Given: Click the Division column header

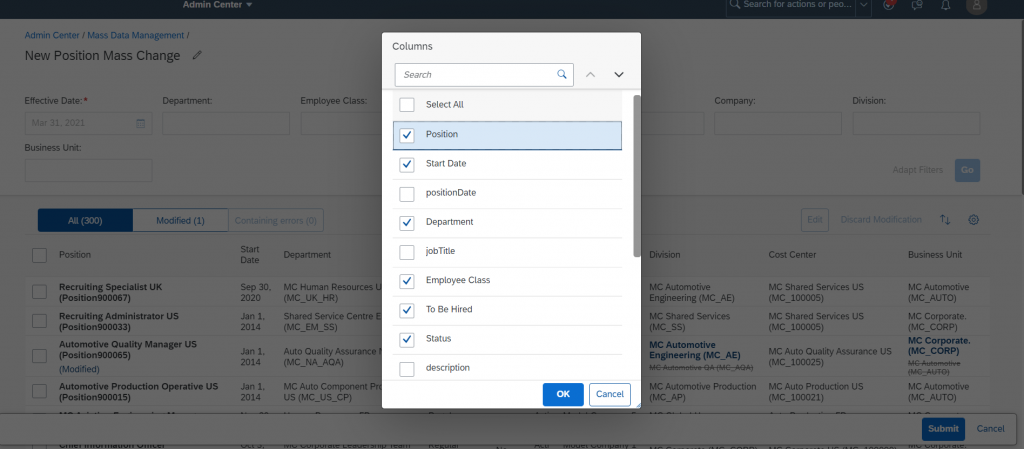Looking at the screenshot, I should tap(665, 255).
